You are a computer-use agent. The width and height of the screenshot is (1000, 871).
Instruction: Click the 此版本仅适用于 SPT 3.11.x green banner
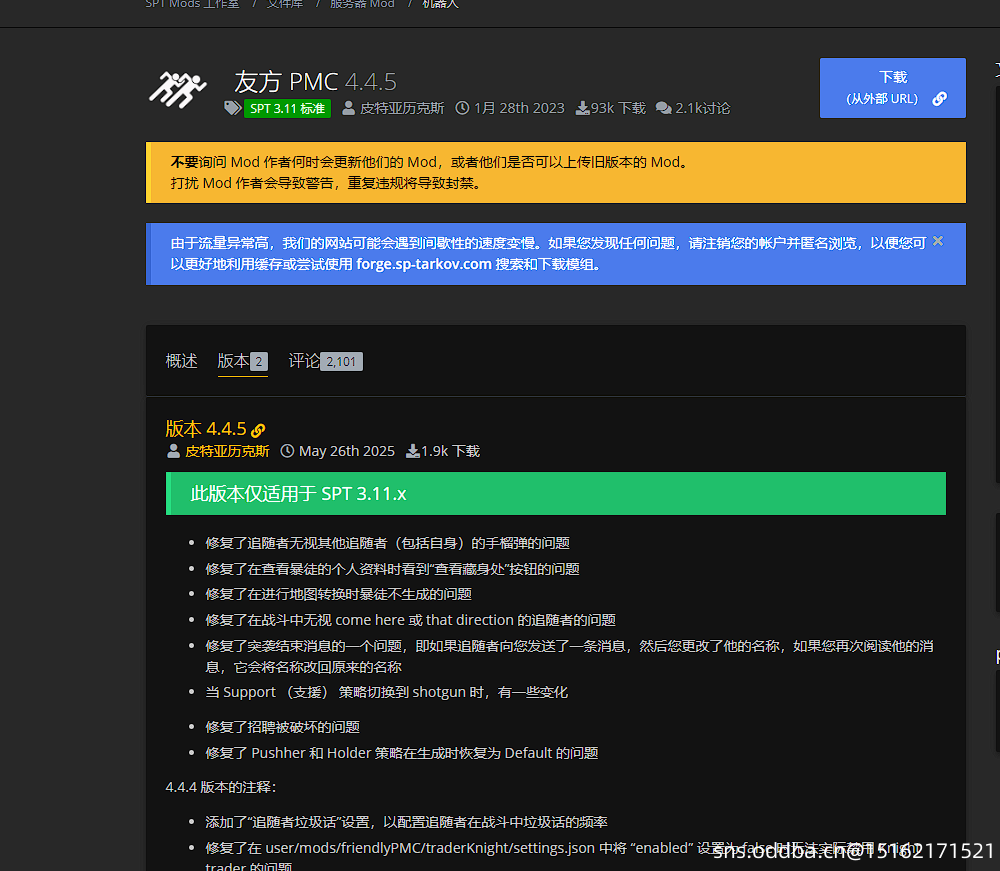click(x=555, y=494)
